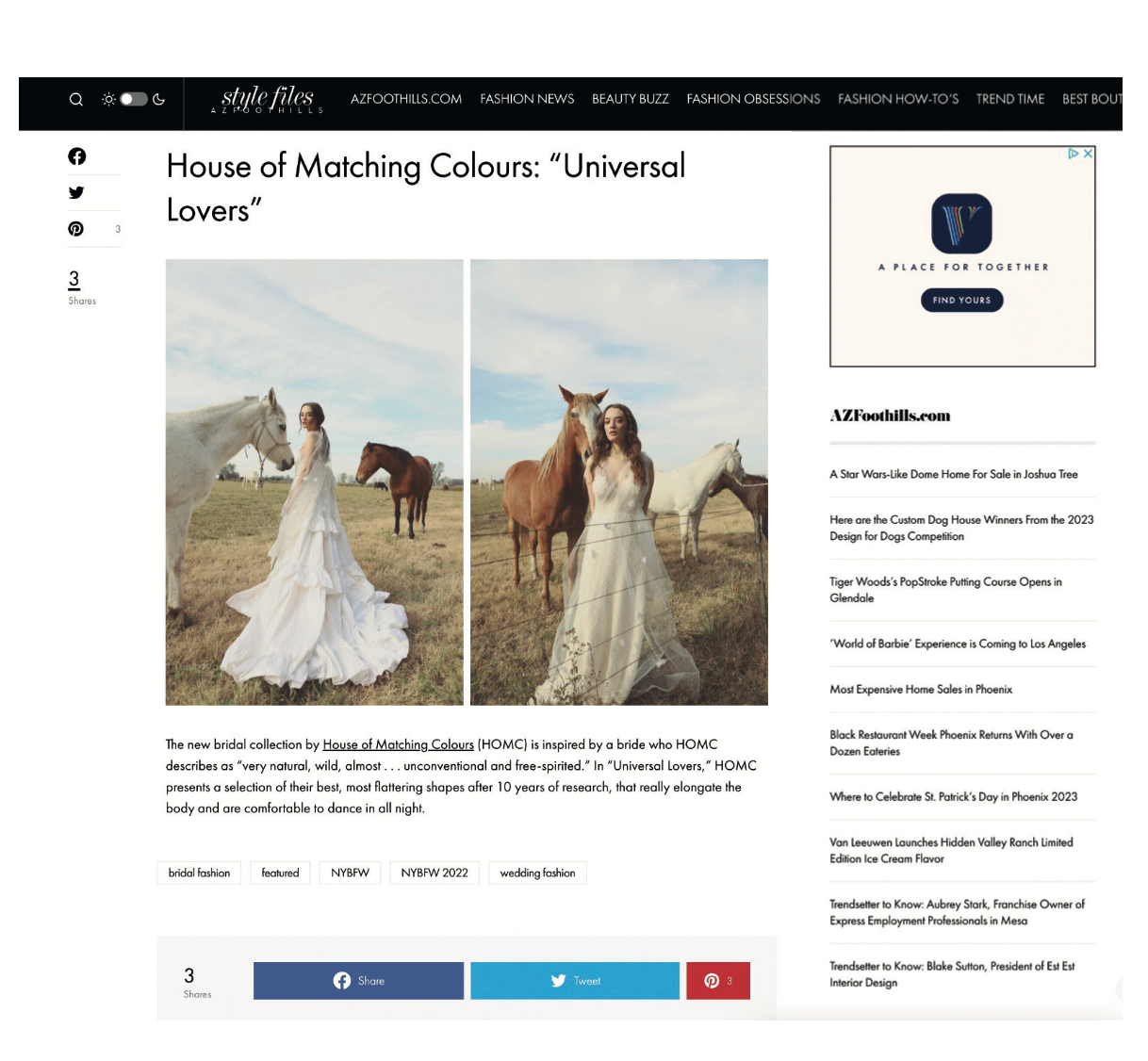This screenshot has height=1061, width=1148.
Task: Click the moon dark-mode icon
Action: click(x=158, y=99)
